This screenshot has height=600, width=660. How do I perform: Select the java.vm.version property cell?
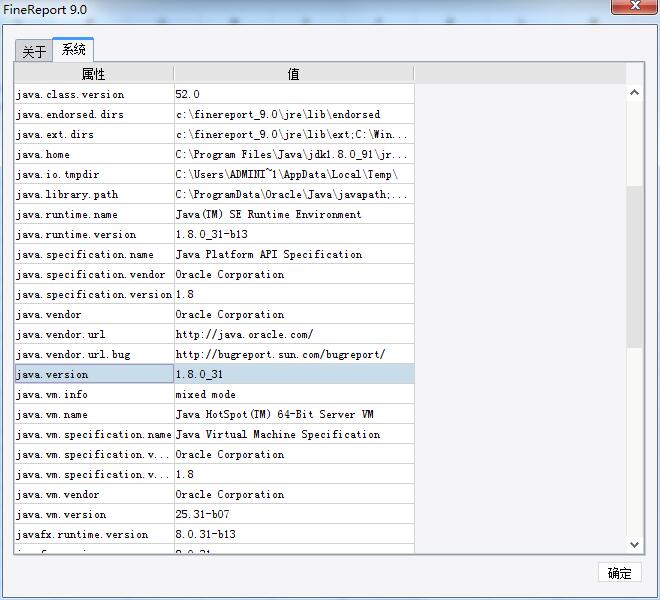coord(94,514)
